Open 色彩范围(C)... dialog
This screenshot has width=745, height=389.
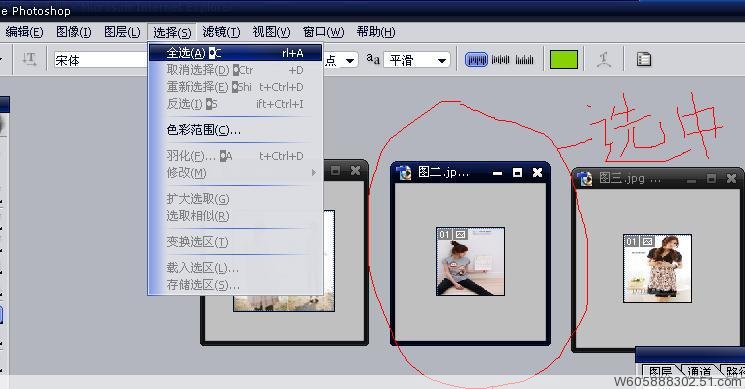coord(236,130)
